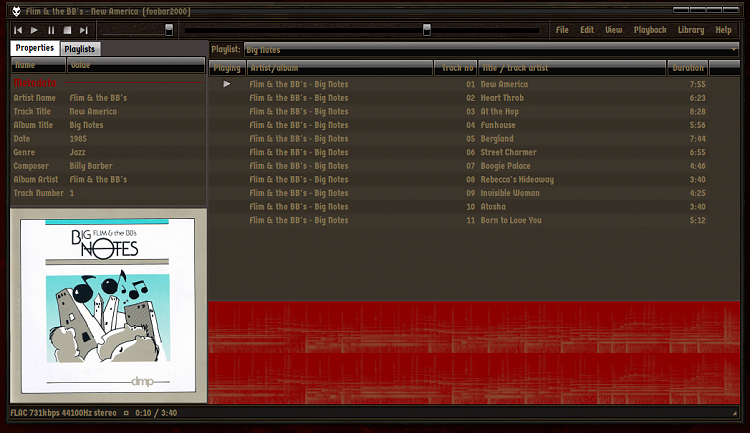This screenshot has height=433, width=750.
Task: Open the Edit menu
Action: click(x=587, y=30)
